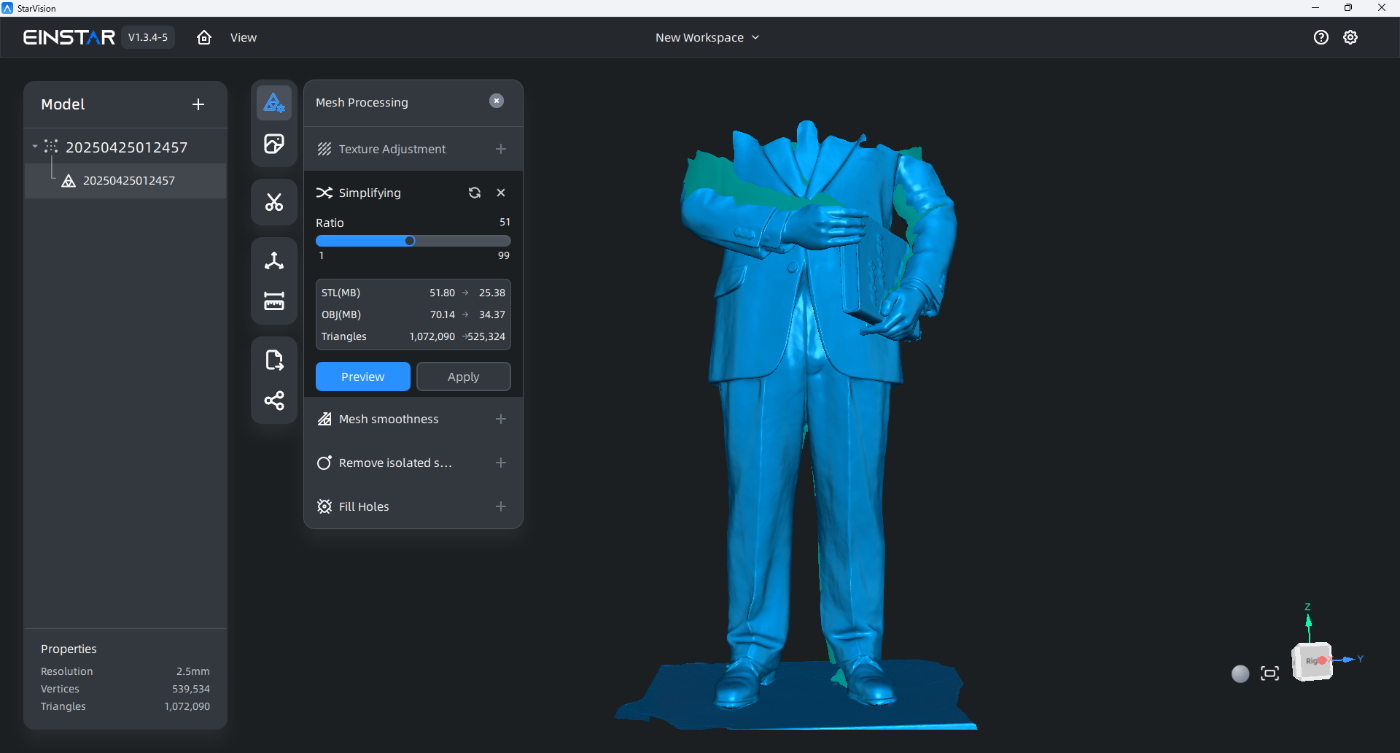Click the V1.3.4-5 version badge
1400x753 pixels.
(148, 38)
